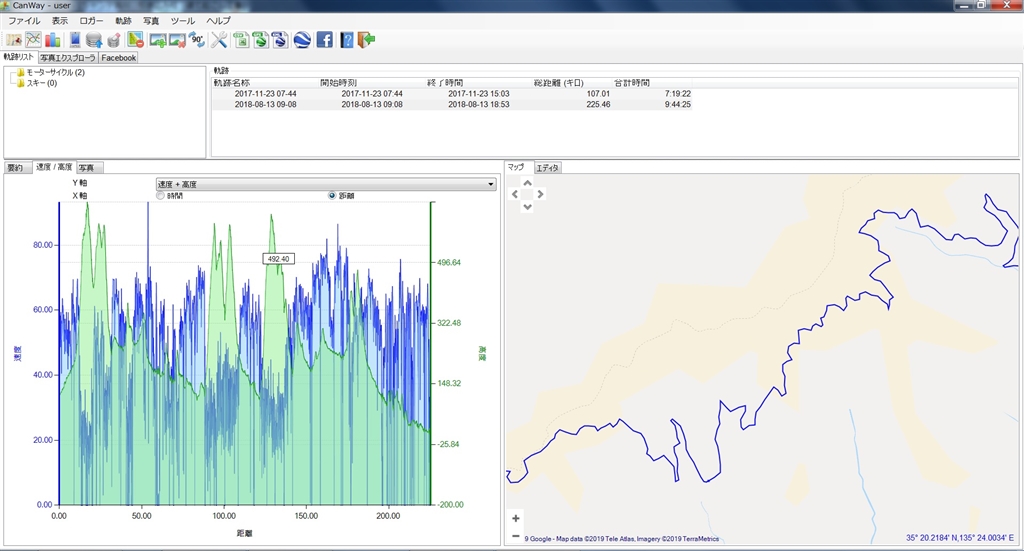Click the help question mark icon
This screenshot has width=1024, height=551.
347,40
